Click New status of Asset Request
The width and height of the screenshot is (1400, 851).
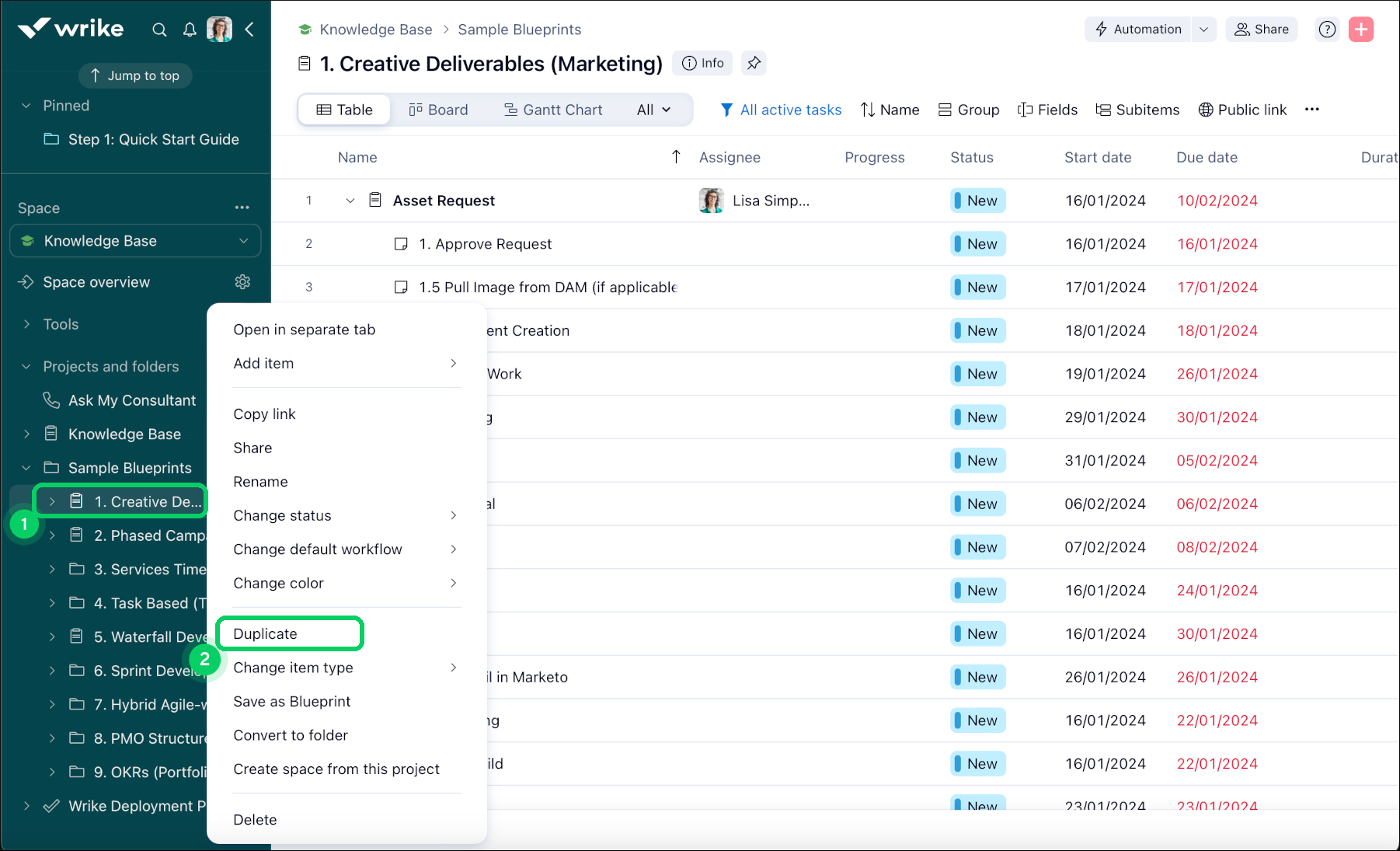tap(978, 201)
